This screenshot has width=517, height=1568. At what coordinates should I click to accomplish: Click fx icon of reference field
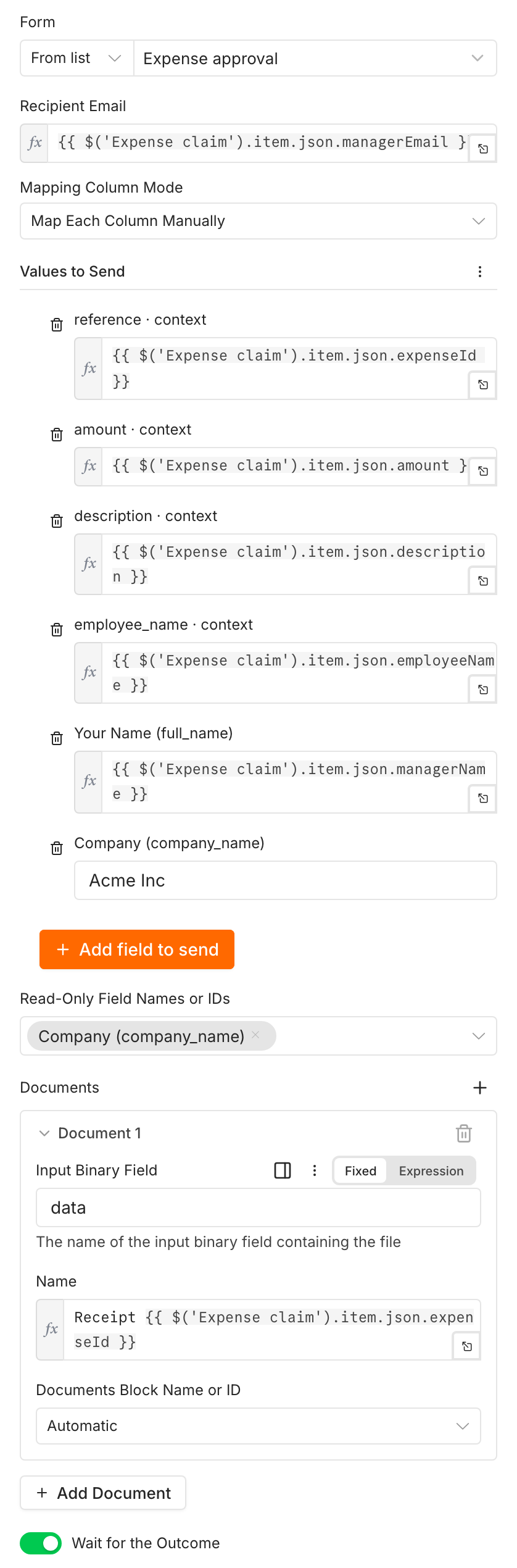(x=89, y=369)
